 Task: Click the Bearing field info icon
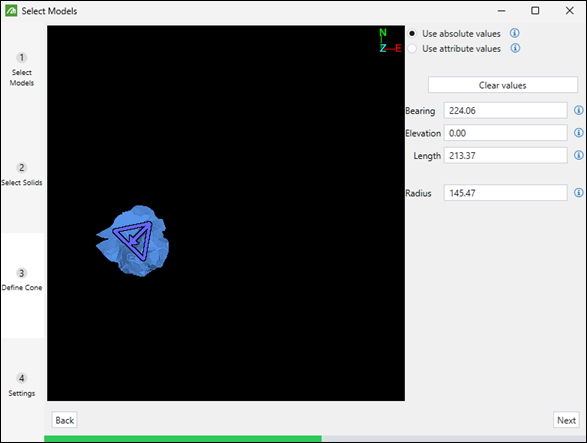pos(579,110)
